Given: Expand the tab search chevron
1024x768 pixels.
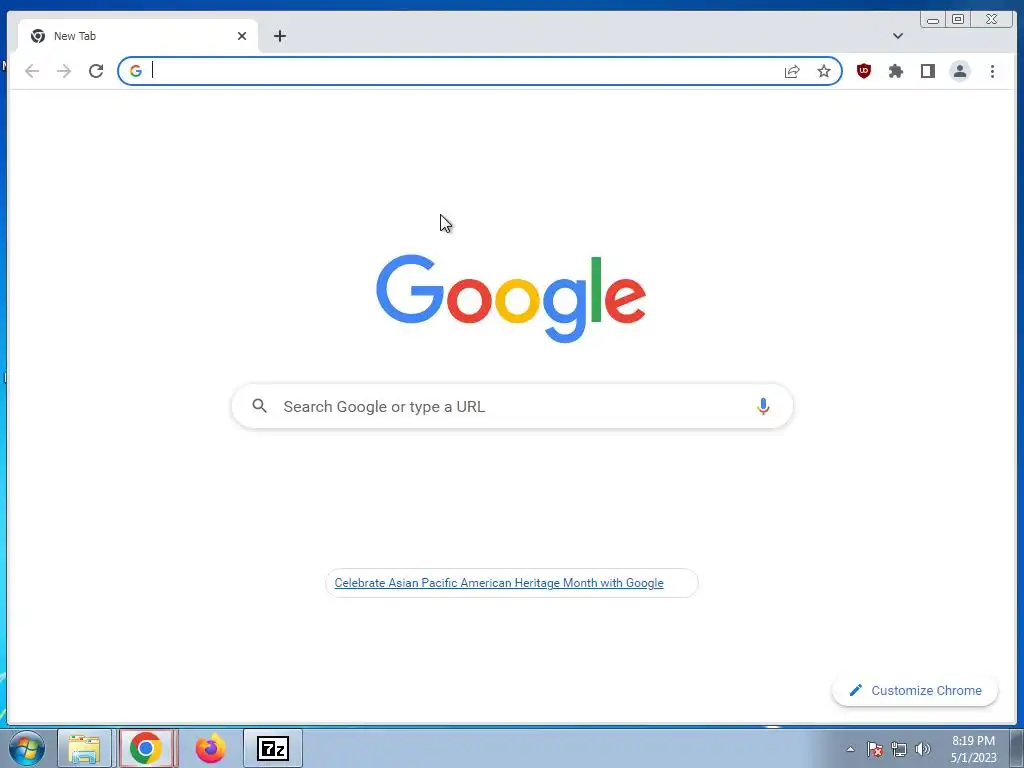Looking at the screenshot, I should click(898, 36).
